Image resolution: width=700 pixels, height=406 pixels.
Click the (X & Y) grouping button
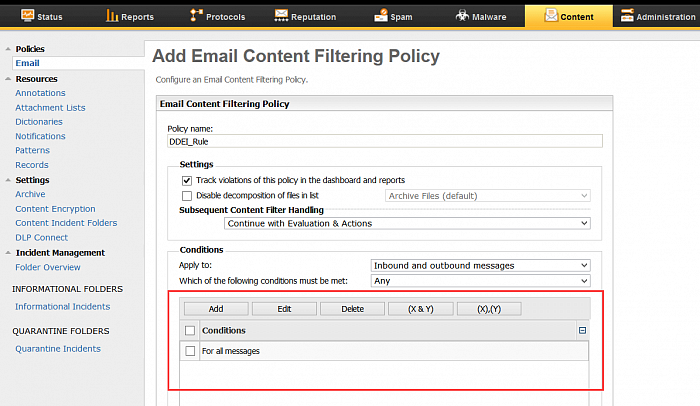tap(421, 309)
